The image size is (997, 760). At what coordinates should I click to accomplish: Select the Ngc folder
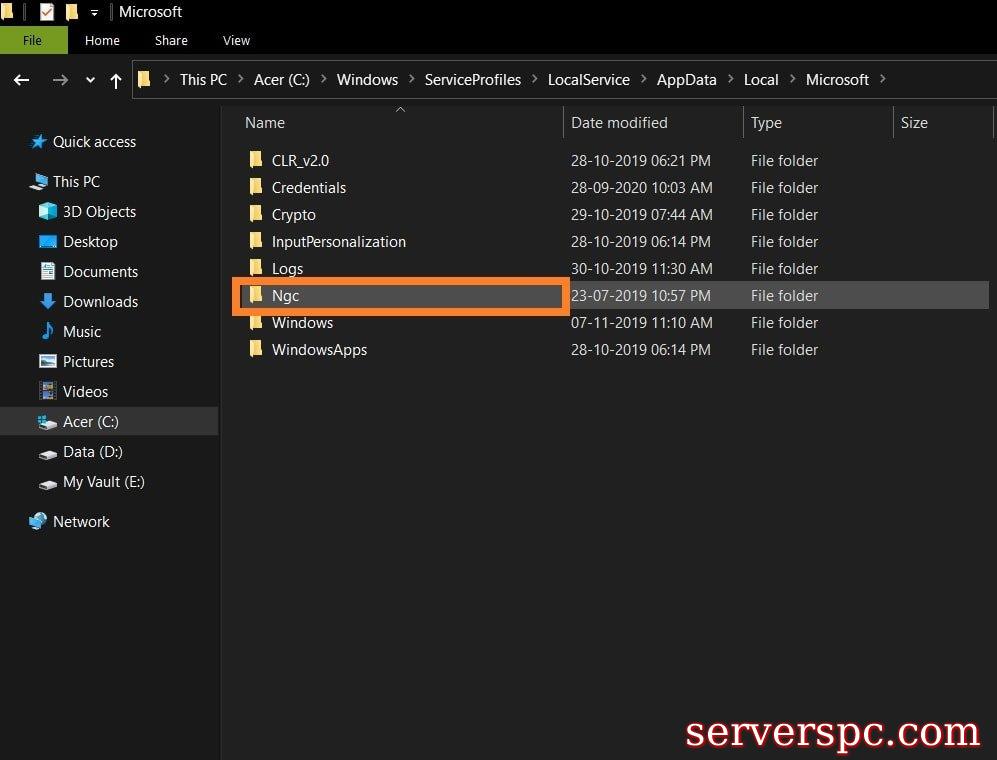pyautogui.click(x=285, y=296)
